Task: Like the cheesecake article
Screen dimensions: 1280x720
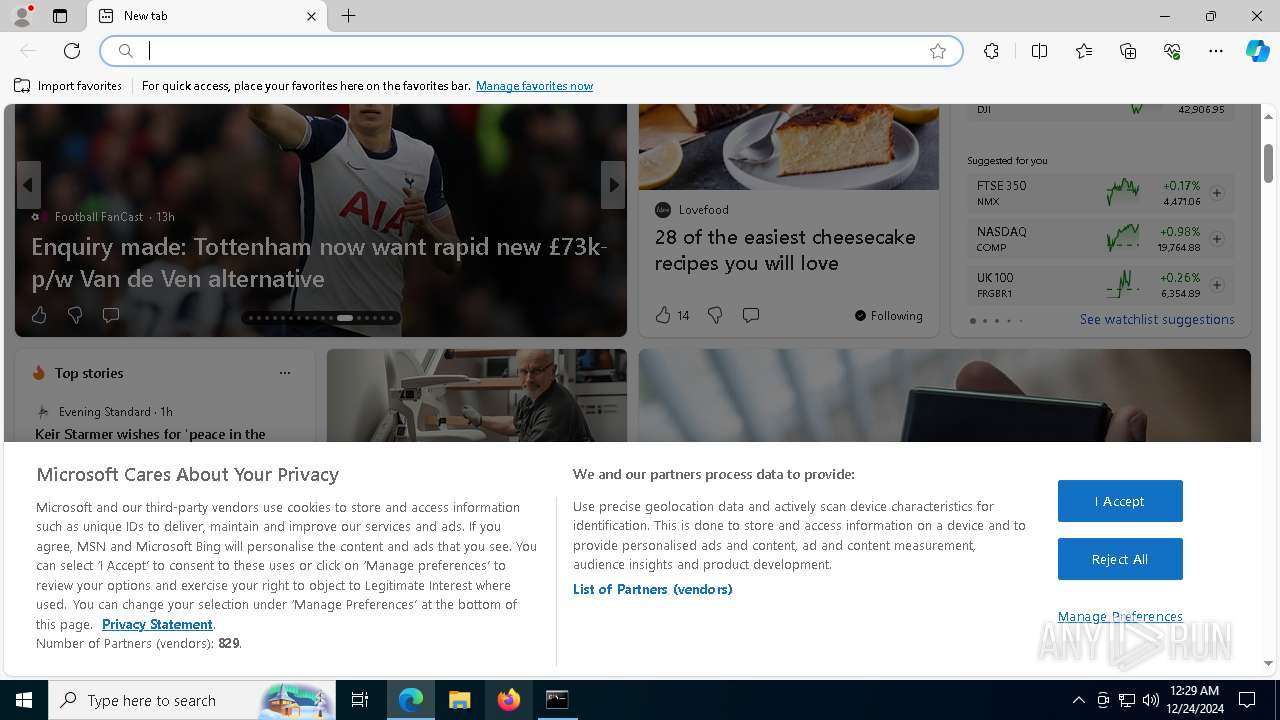Action: (663, 315)
